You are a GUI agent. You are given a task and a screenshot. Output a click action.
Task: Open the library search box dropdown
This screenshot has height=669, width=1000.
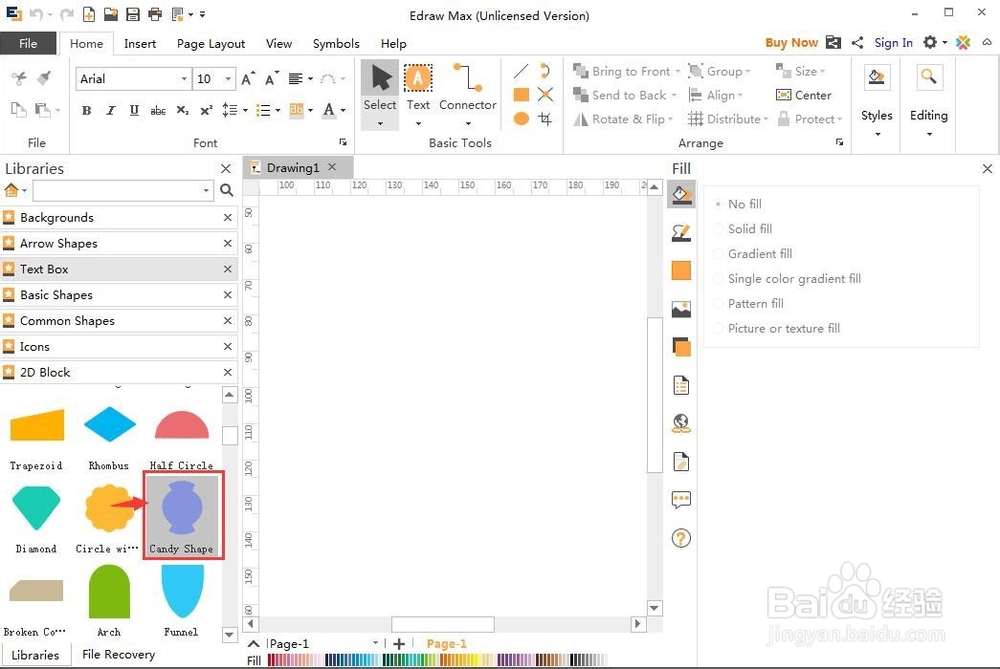tap(206, 190)
